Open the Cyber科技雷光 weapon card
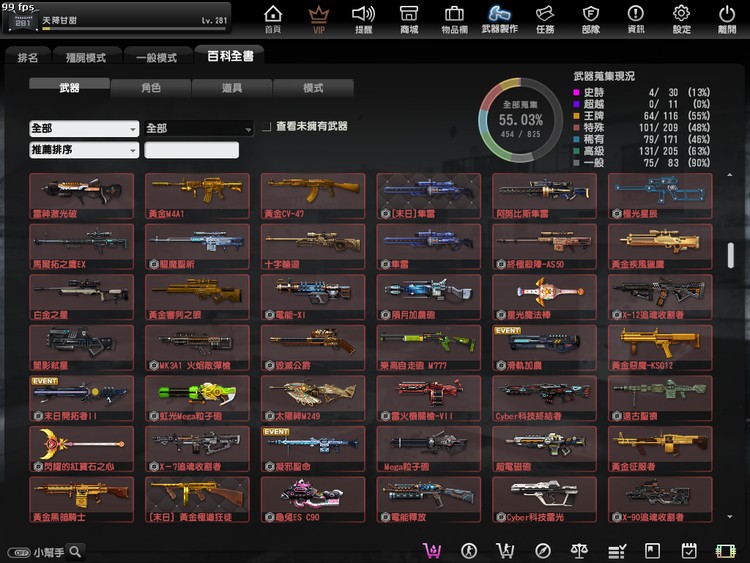This screenshot has width=750, height=563. [x=544, y=499]
